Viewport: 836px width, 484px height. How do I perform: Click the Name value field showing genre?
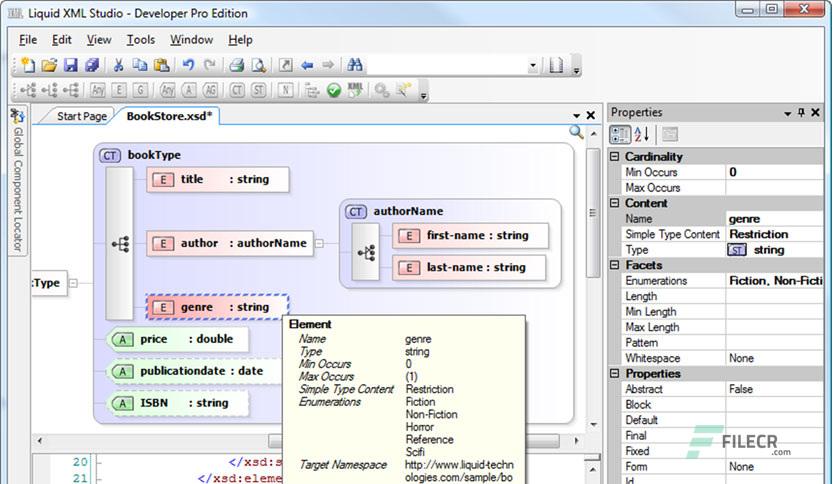tap(774, 219)
